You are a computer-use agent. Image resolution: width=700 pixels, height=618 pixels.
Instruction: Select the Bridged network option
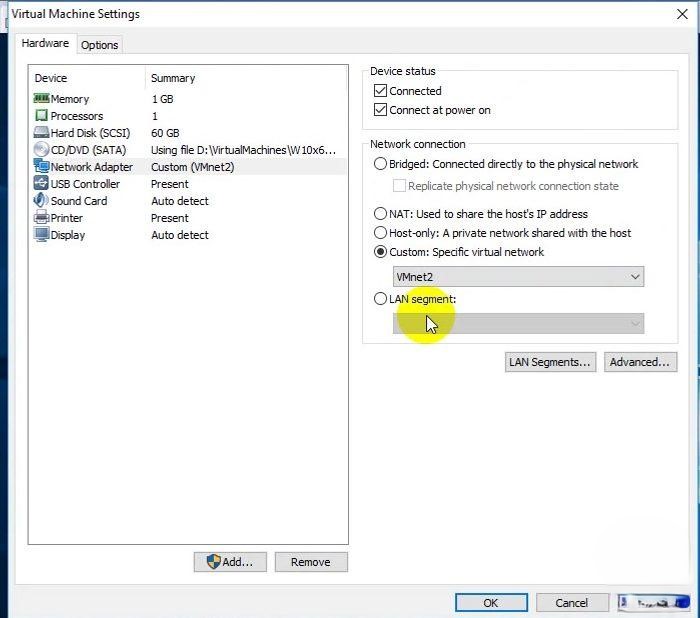tap(380, 164)
